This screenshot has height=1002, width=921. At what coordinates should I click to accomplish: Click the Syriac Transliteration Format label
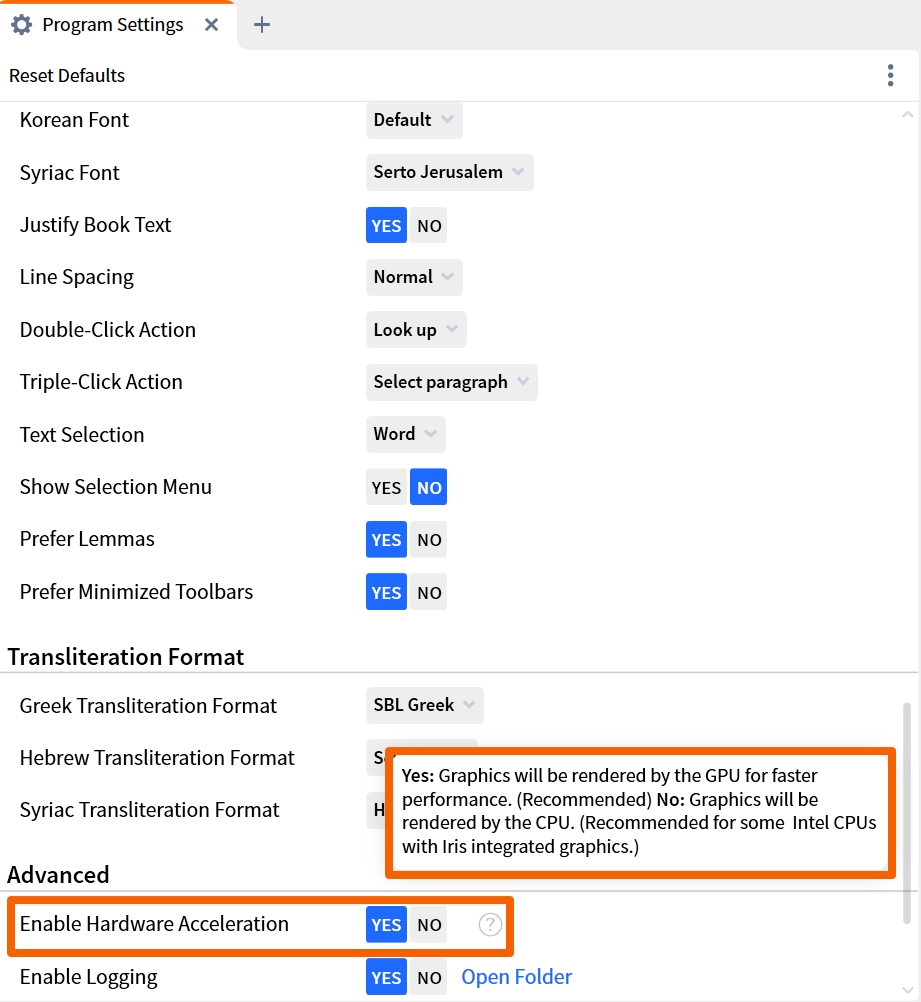[150, 810]
